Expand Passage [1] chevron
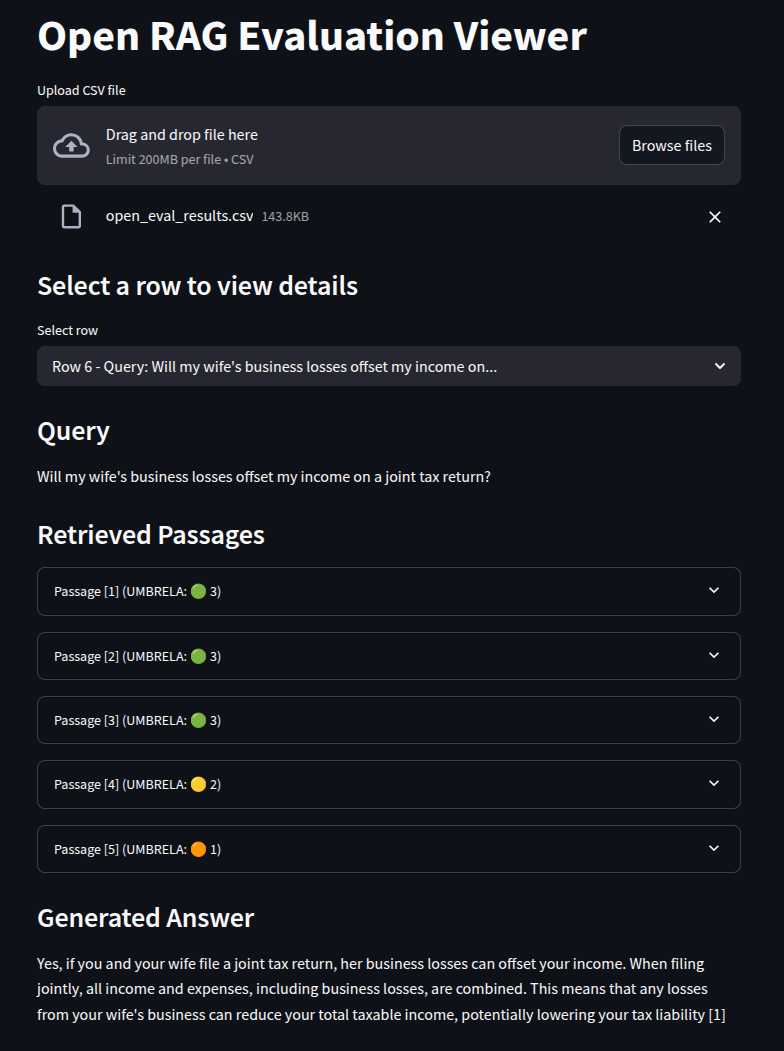784x1051 pixels. coord(714,591)
